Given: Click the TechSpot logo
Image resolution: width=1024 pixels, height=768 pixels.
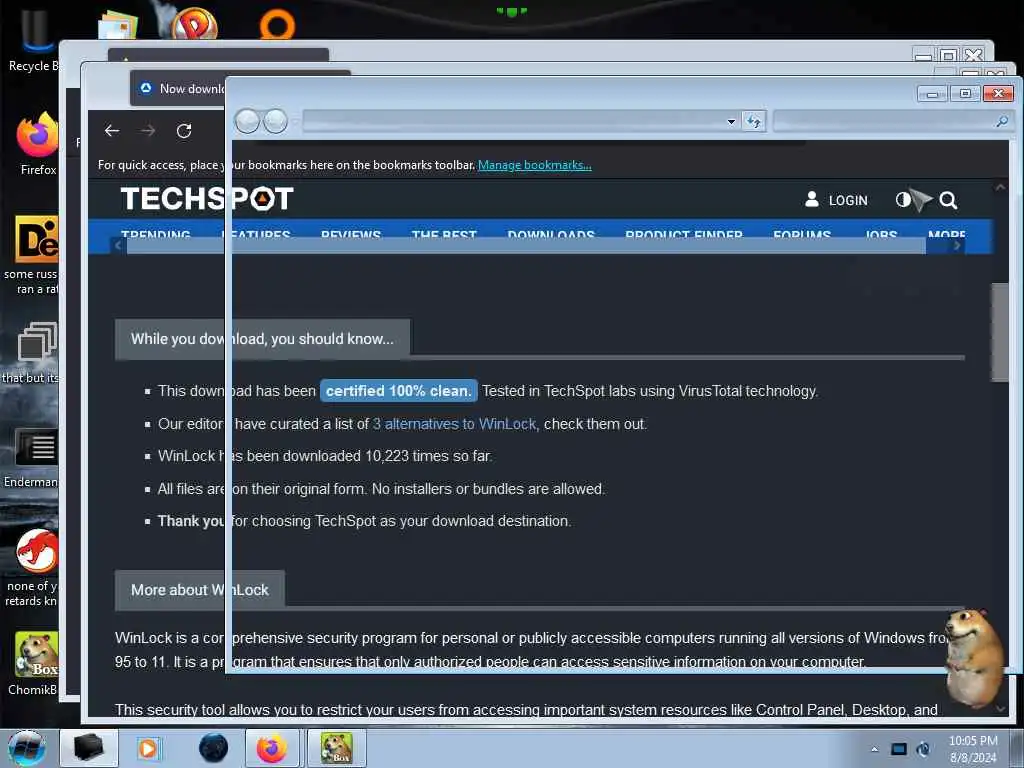Looking at the screenshot, I should [207, 199].
